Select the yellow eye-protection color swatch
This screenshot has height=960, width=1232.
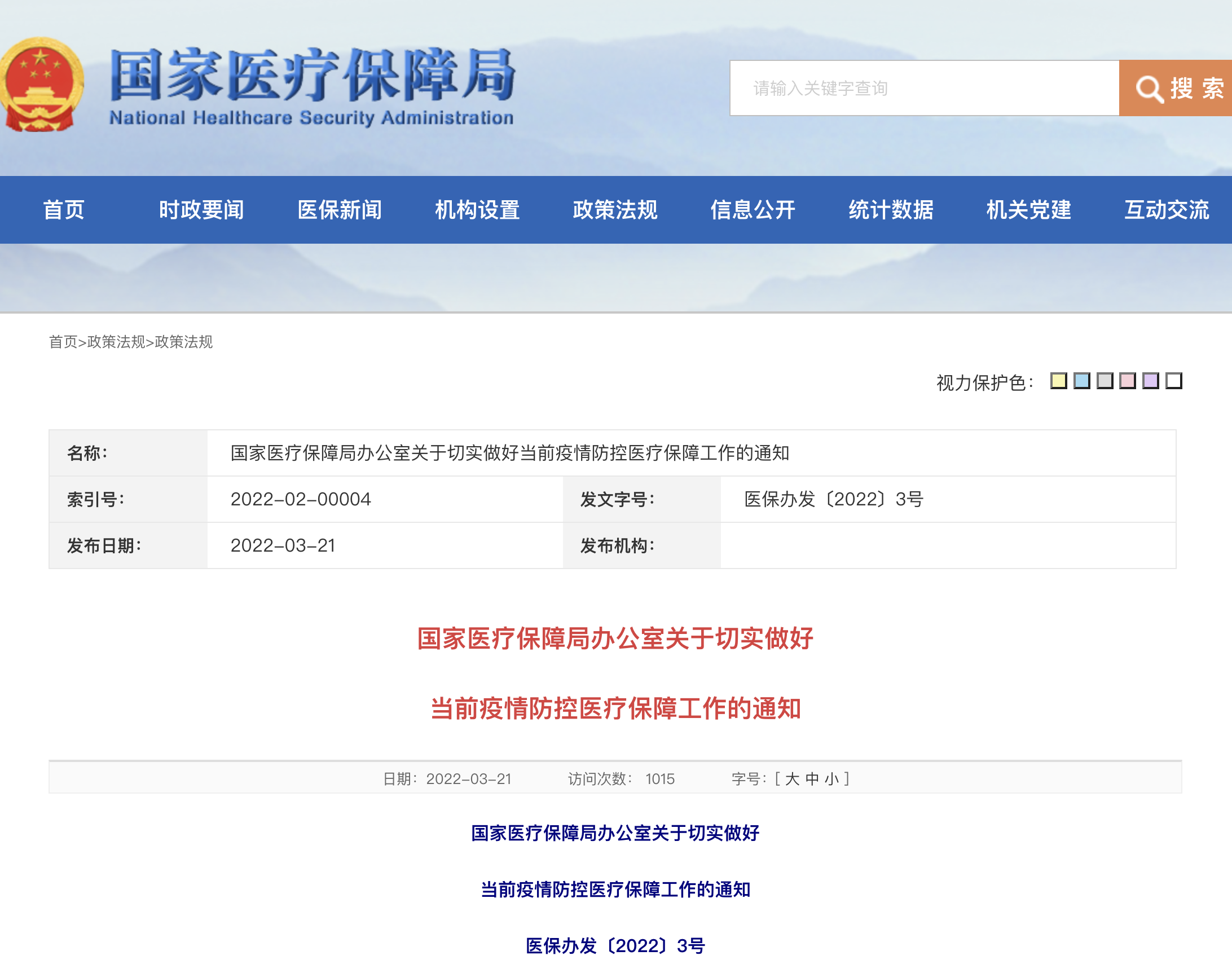(x=1059, y=381)
